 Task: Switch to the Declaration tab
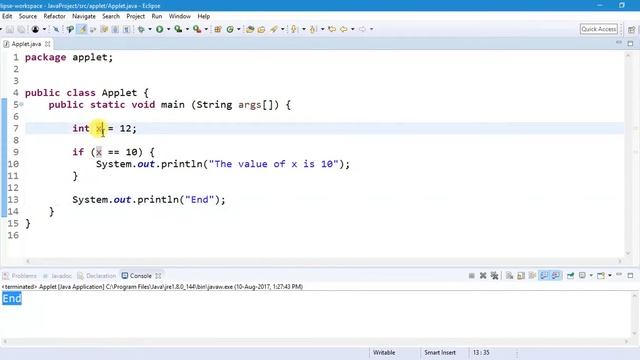(x=97, y=276)
